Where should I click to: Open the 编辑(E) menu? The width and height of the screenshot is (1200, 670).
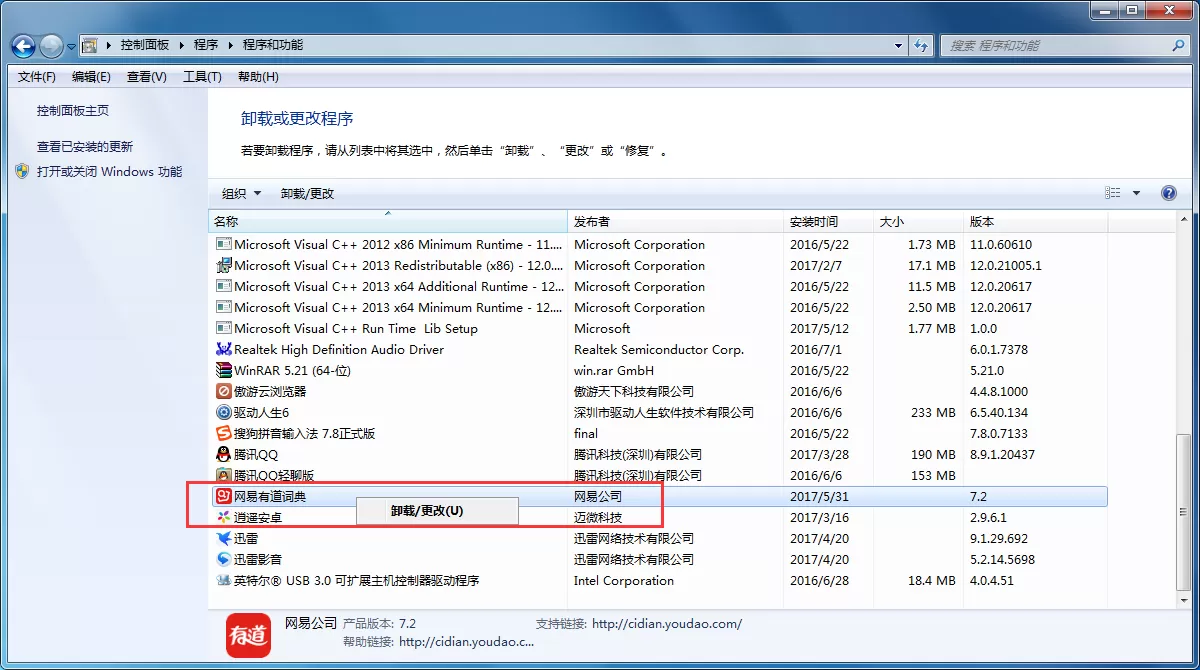pos(92,77)
